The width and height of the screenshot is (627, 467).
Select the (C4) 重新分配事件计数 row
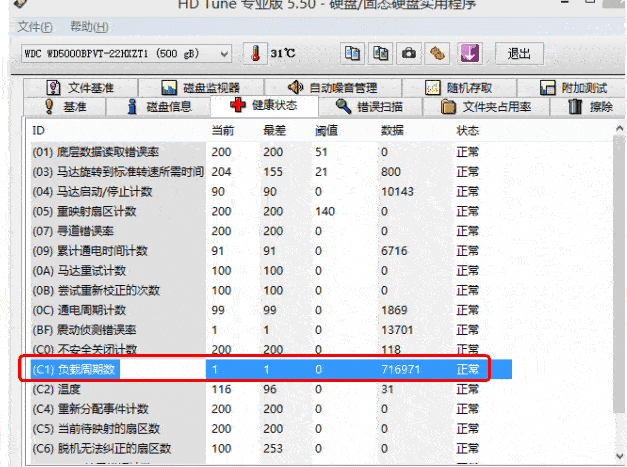tap(271, 409)
